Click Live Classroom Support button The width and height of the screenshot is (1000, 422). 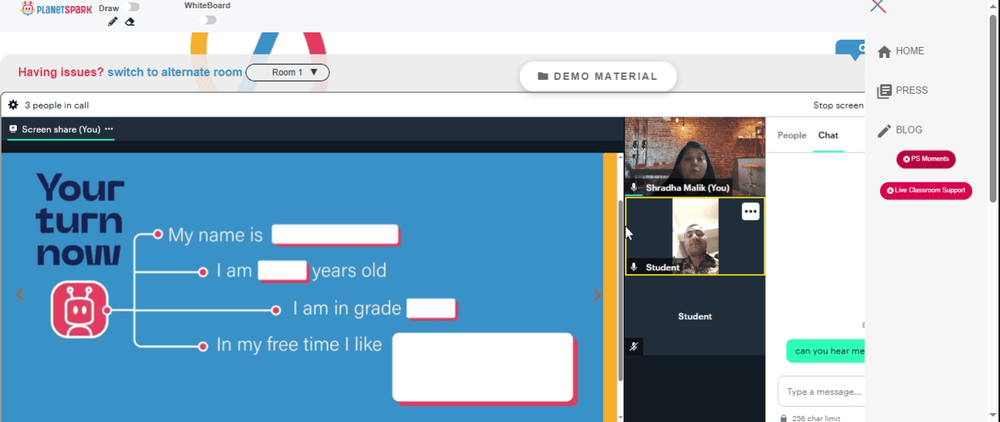(x=926, y=190)
